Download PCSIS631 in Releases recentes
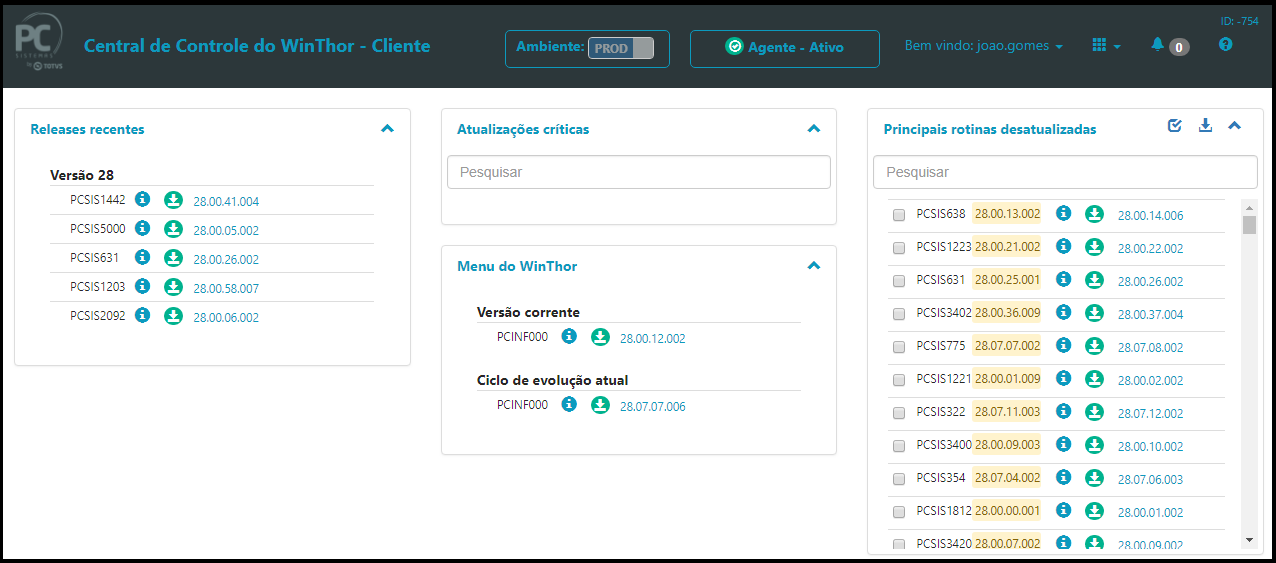 [173, 258]
